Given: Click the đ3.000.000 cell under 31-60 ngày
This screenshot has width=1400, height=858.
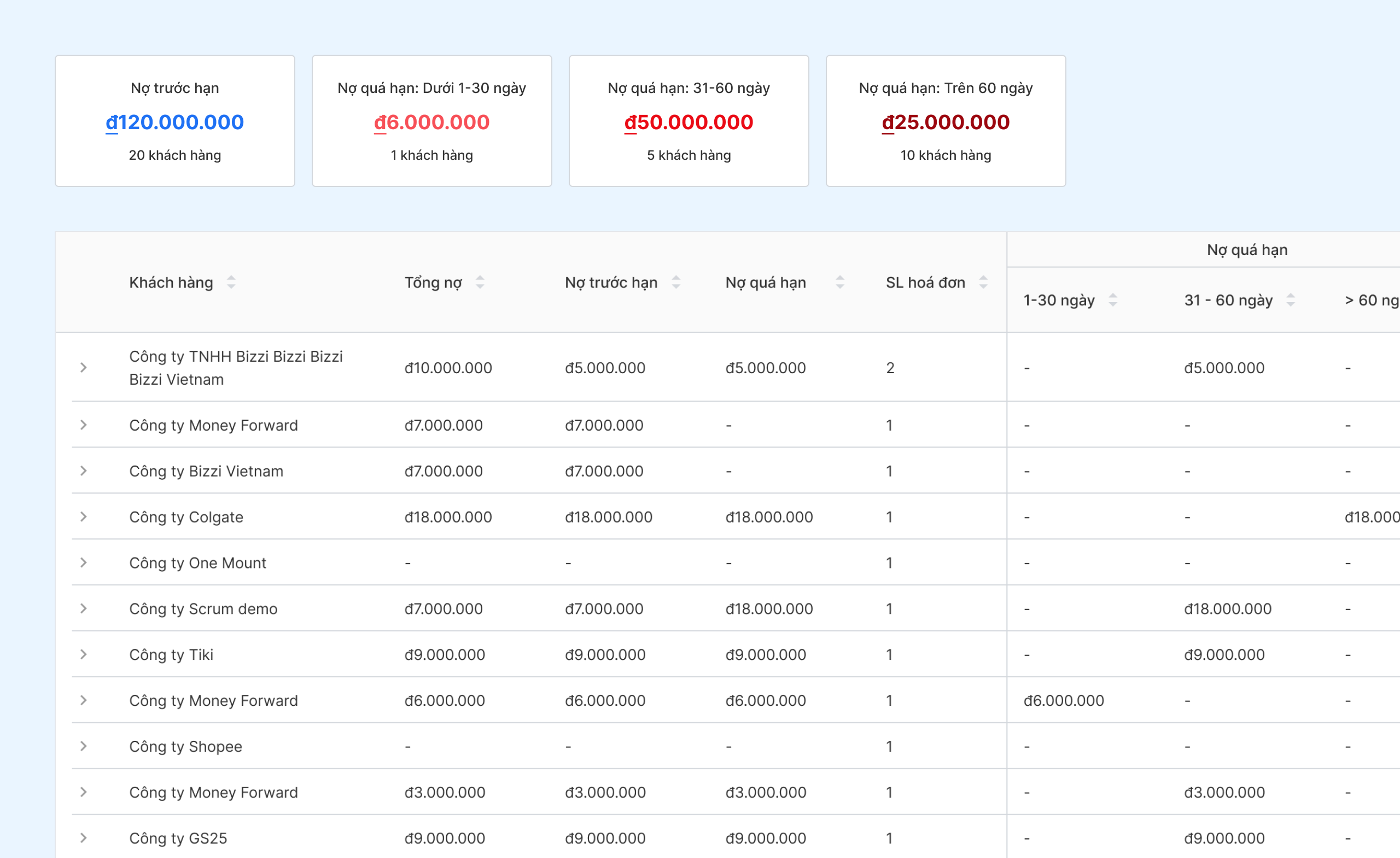Looking at the screenshot, I should coord(1224,793).
